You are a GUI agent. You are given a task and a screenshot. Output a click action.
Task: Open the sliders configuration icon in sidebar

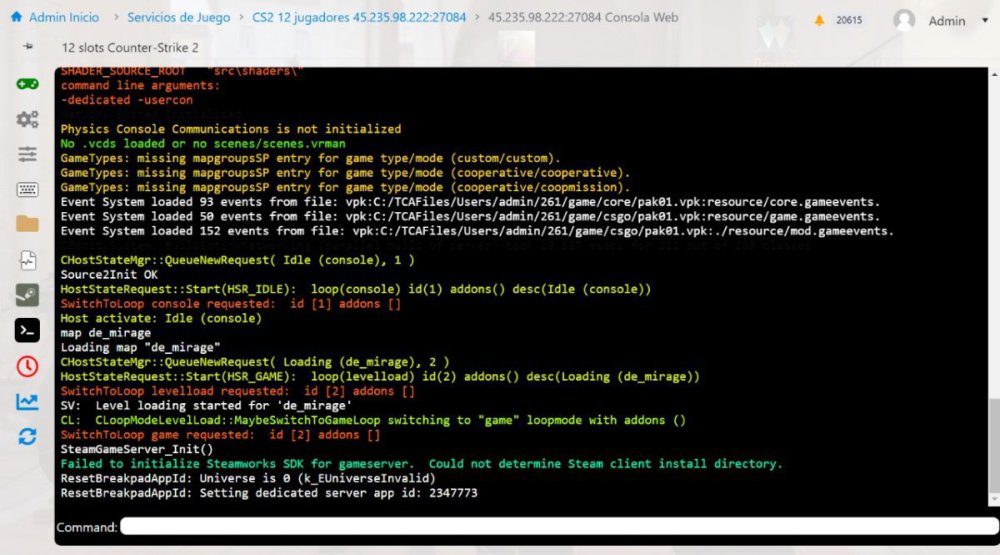[x=27, y=154]
